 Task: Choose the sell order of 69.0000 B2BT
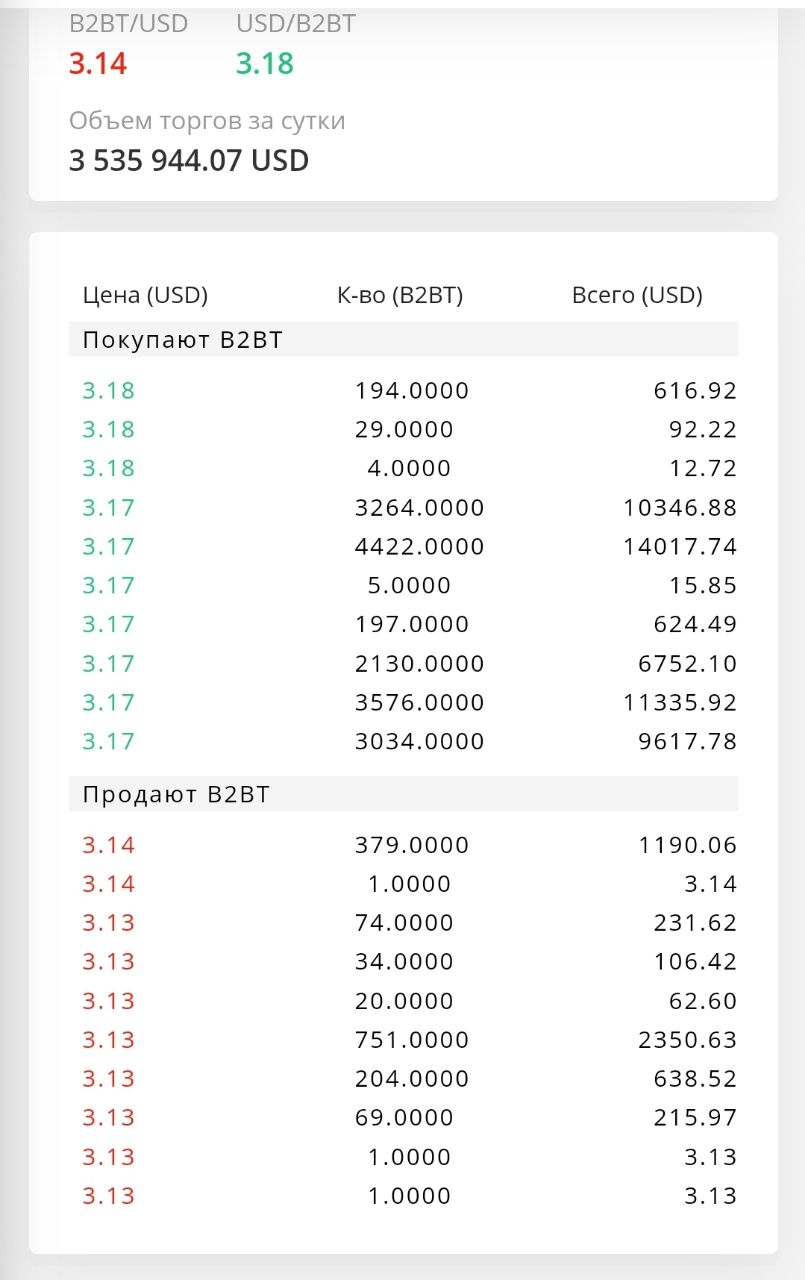coord(409,1117)
